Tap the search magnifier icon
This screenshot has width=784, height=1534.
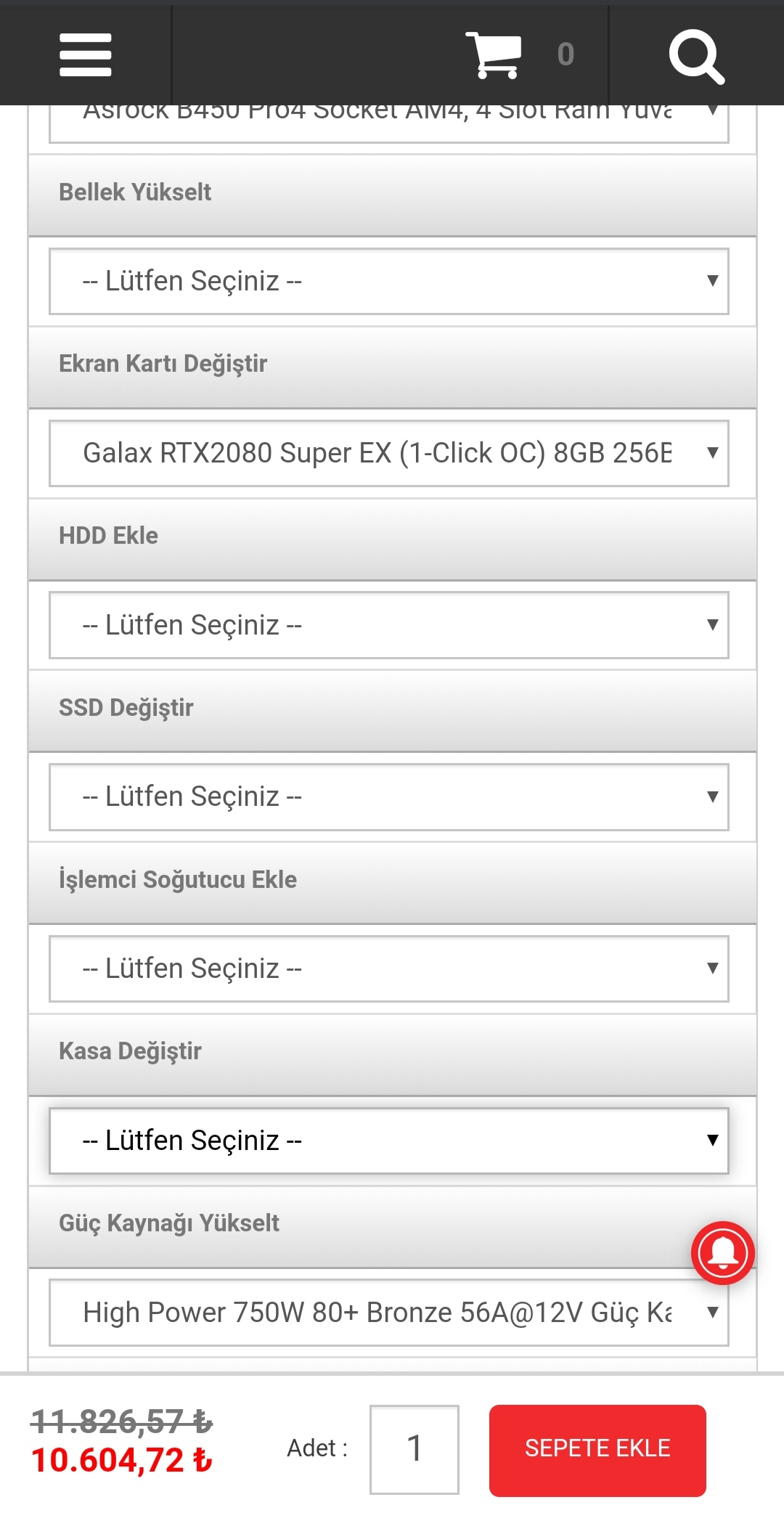click(x=696, y=56)
